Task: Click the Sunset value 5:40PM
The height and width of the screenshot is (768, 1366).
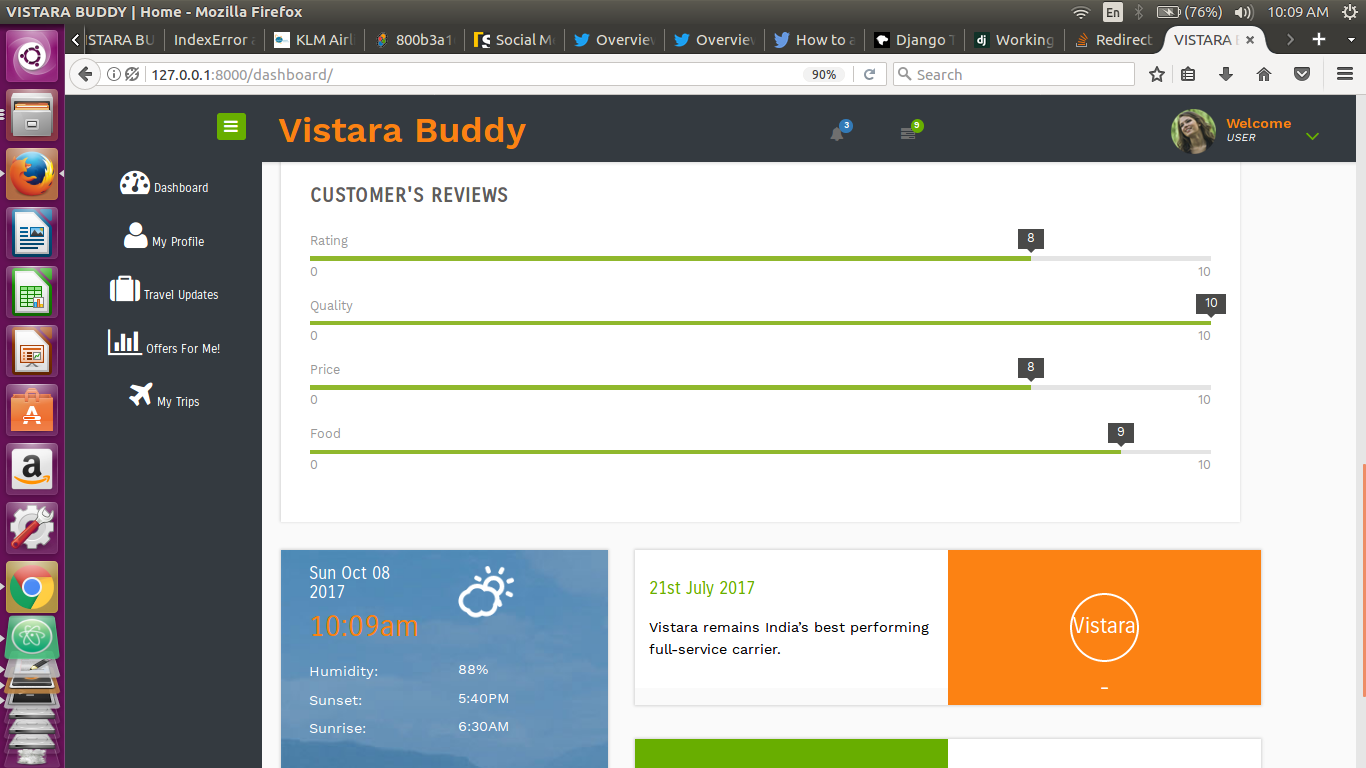Action: coord(483,698)
